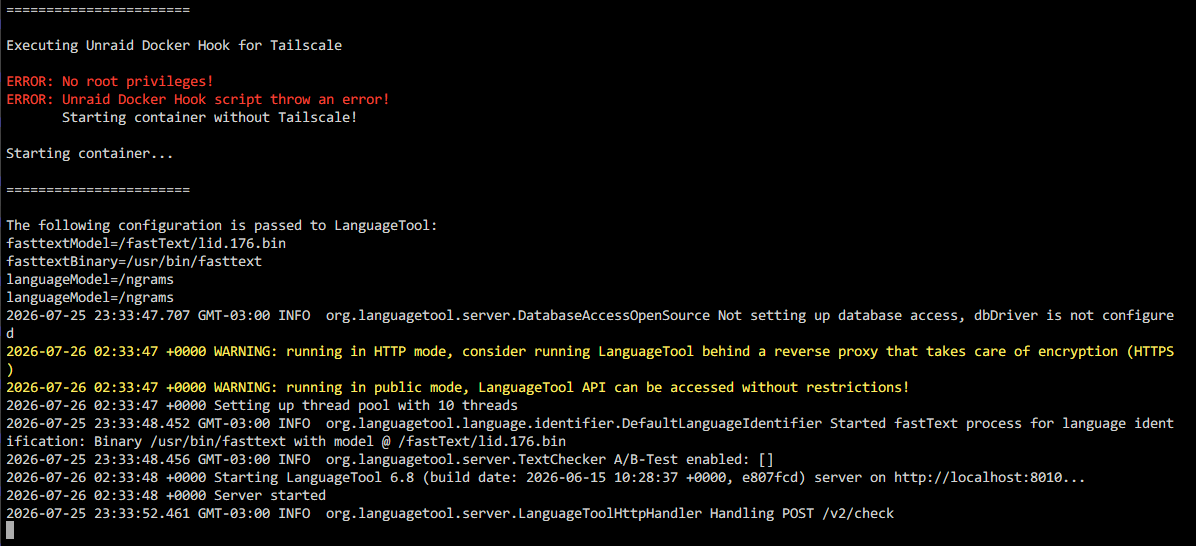The width and height of the screenshot is (1196, 546).
Task: Click the 'Starting container...' line
Action: click(x=90, y=154)
